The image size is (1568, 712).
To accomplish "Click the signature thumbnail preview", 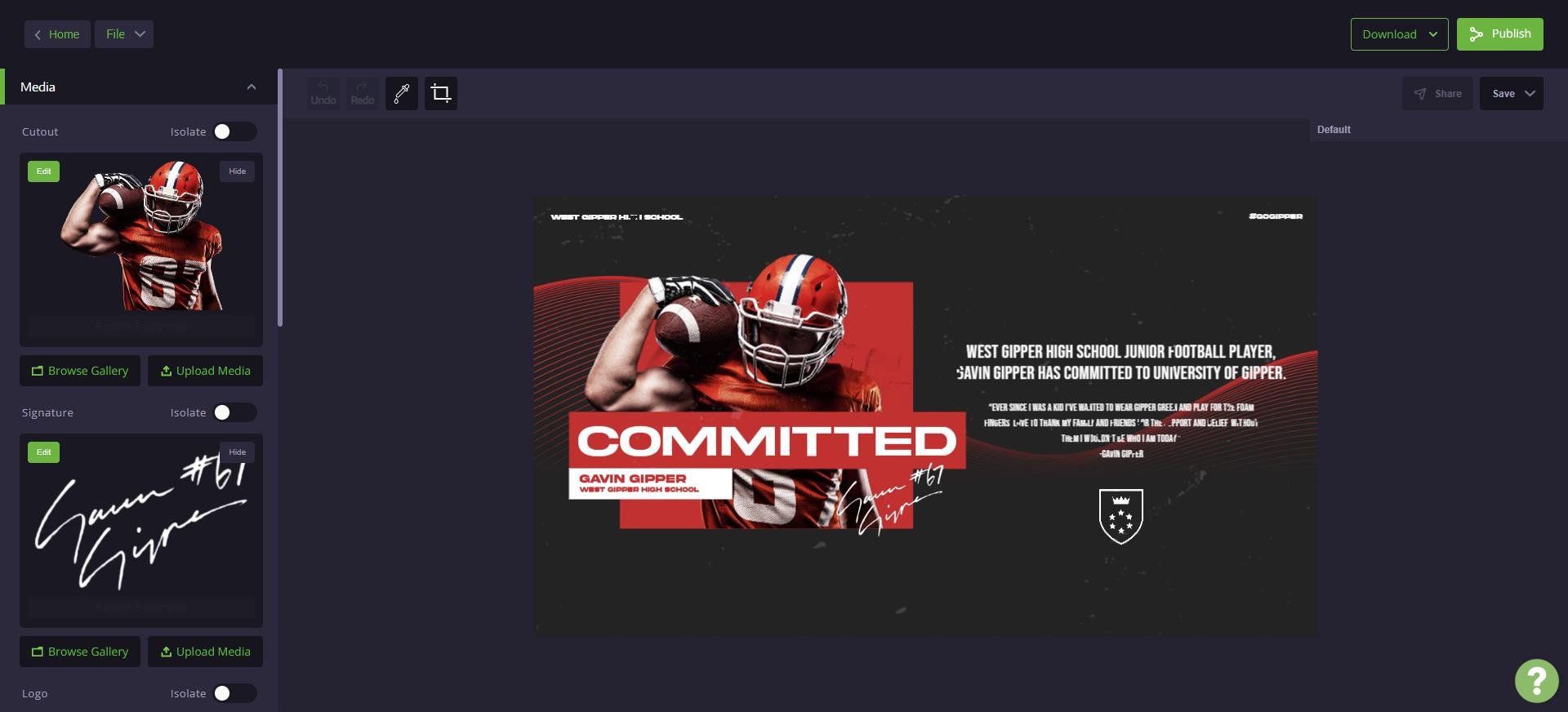I will click(141, 523).
